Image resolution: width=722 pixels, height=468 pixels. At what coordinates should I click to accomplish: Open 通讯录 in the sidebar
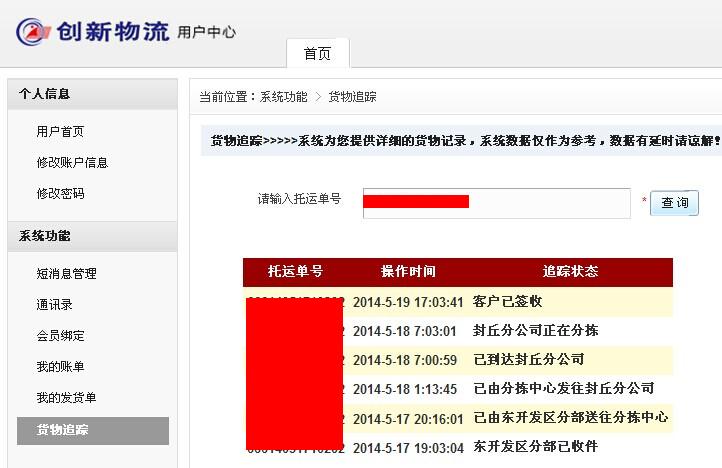54,304
